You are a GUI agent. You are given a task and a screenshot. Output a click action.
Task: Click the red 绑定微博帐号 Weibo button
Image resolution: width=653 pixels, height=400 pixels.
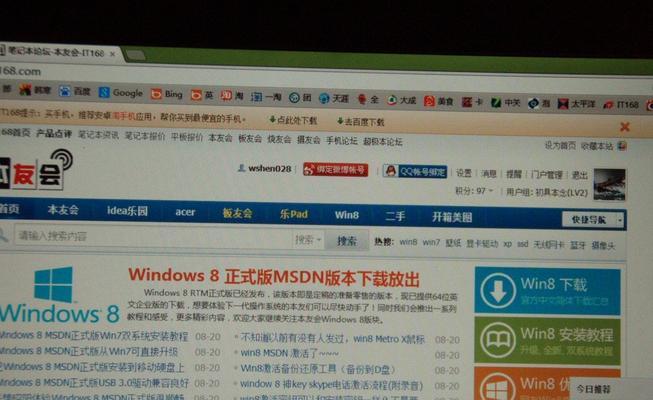pyautogui.click(x=336, y=170)
